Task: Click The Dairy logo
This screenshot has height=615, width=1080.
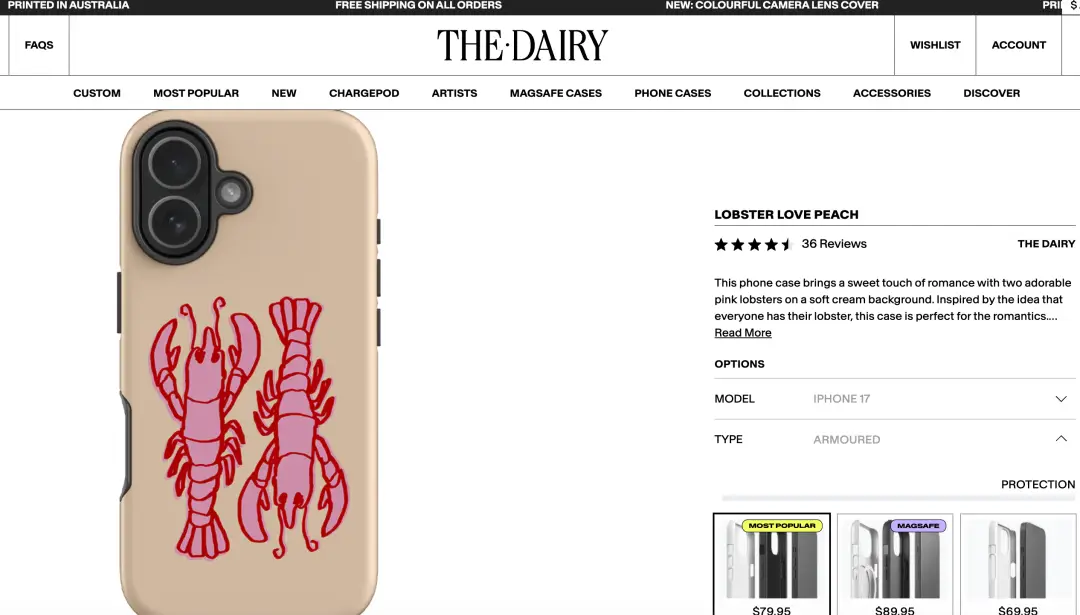Action: [x=523, y=45]
